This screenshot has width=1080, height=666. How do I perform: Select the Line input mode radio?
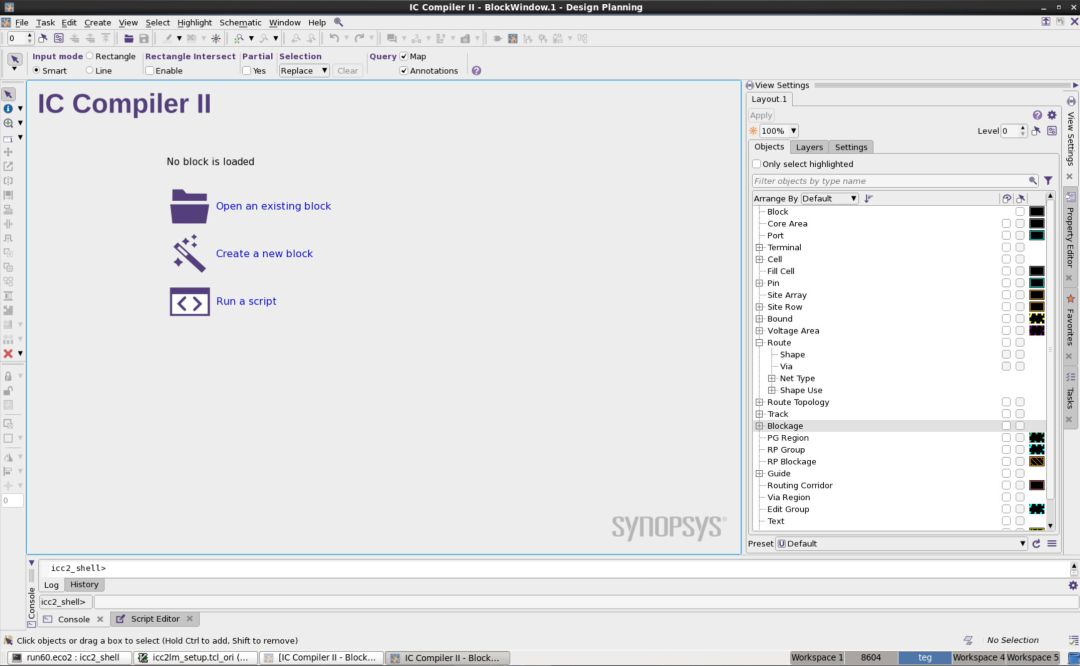click(x=90, y=70)
